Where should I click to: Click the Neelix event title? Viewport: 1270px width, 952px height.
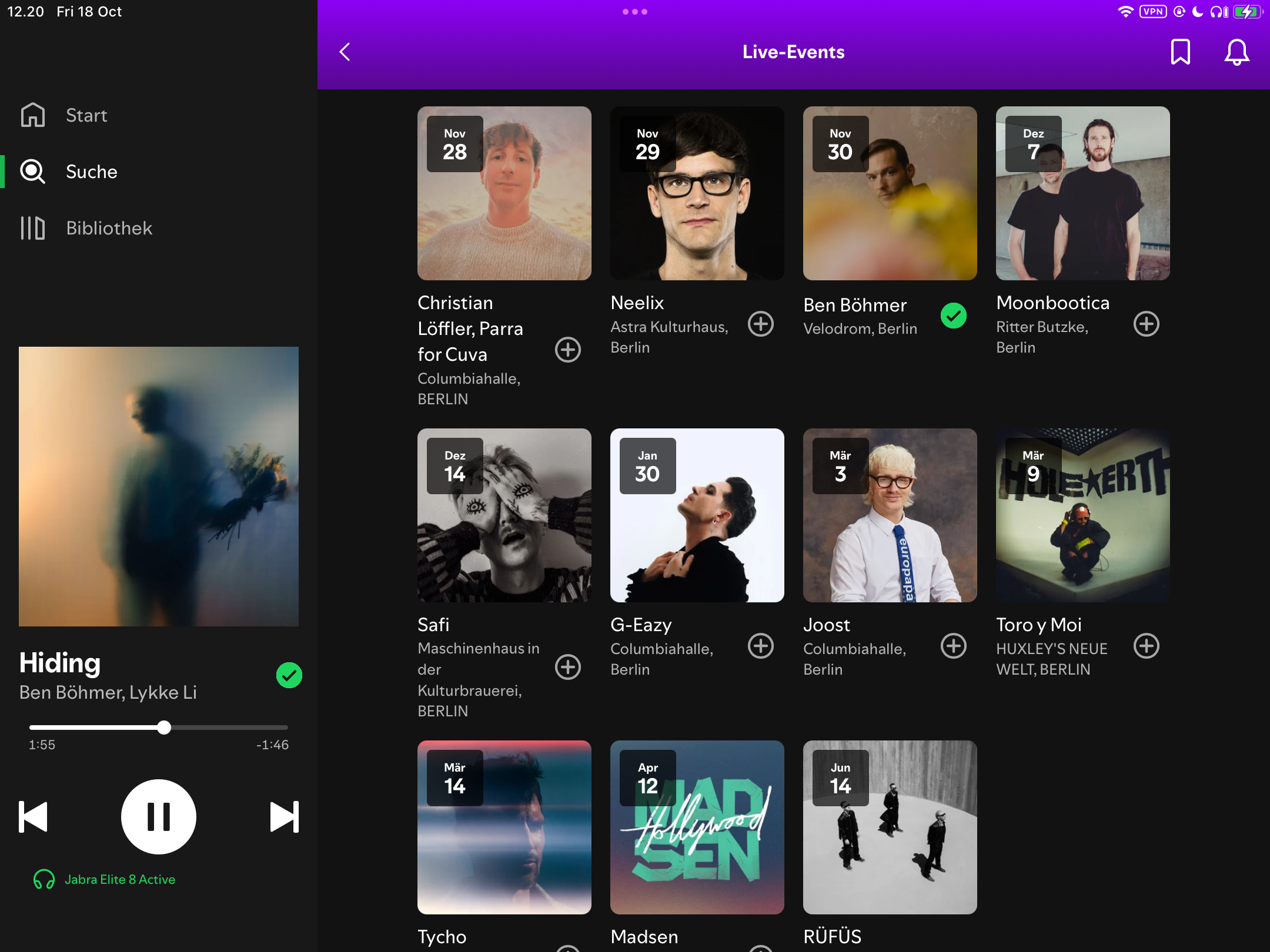point(637,303)
